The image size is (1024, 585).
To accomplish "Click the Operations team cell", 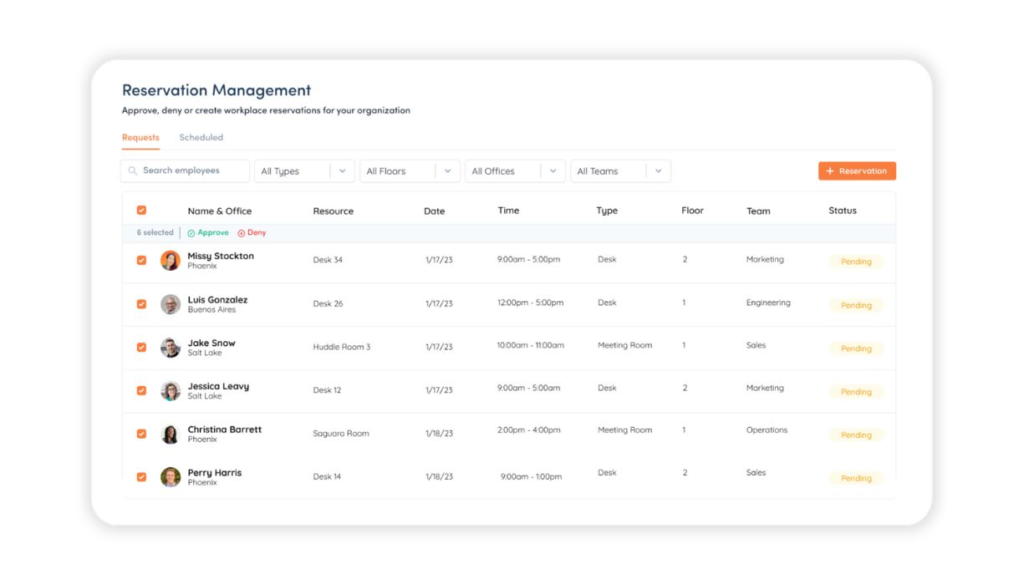I will (x=767, y=430).
